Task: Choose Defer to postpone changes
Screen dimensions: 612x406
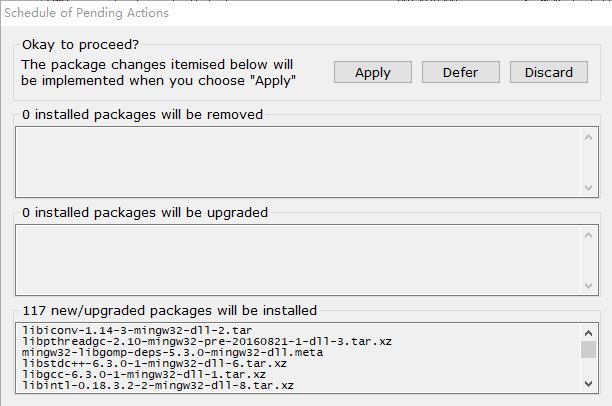Action: pos(461,72)
